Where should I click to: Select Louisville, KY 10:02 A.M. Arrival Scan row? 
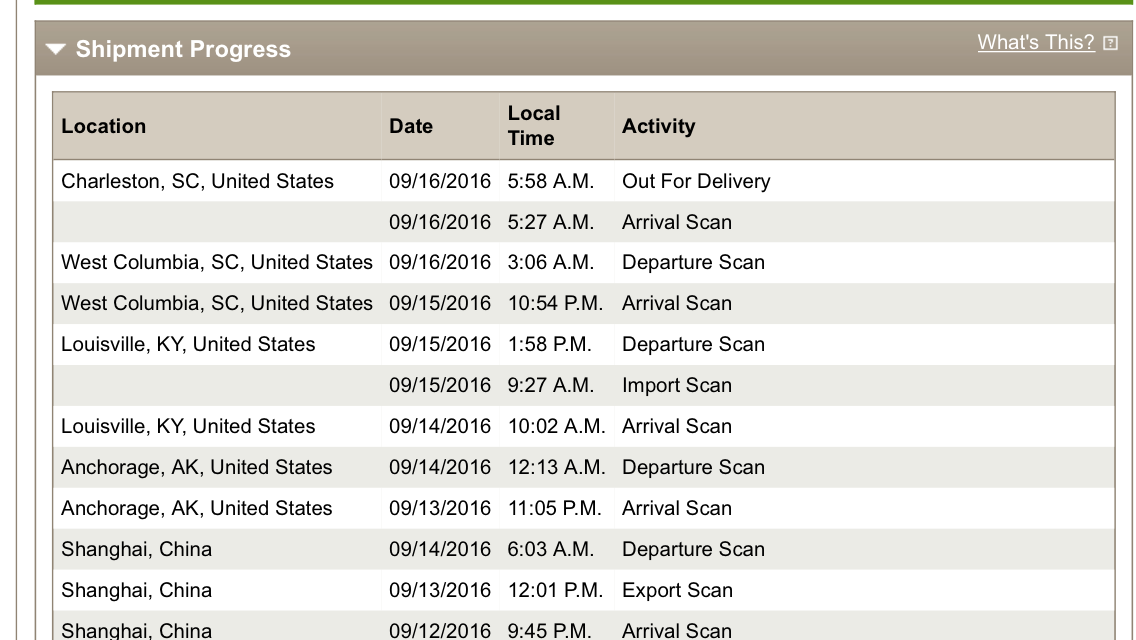[x=584, y=426]
